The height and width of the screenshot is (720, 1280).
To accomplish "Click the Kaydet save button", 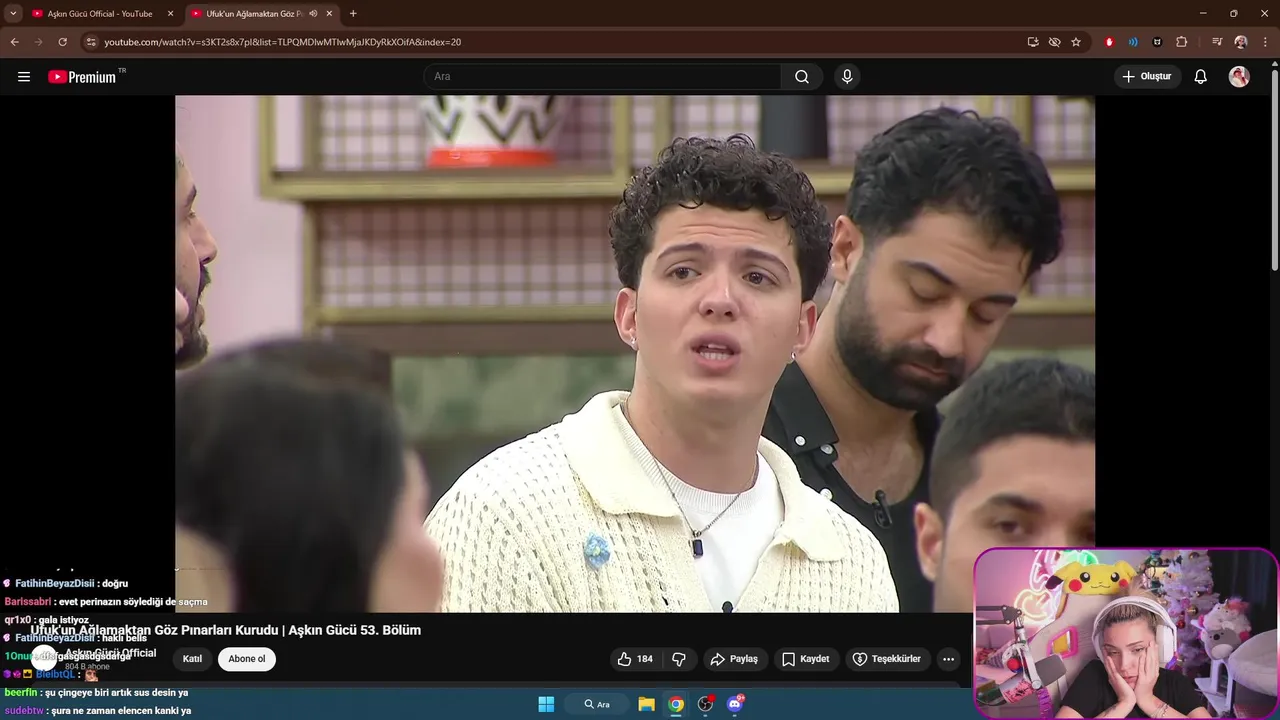I will (x=806, y=659).
